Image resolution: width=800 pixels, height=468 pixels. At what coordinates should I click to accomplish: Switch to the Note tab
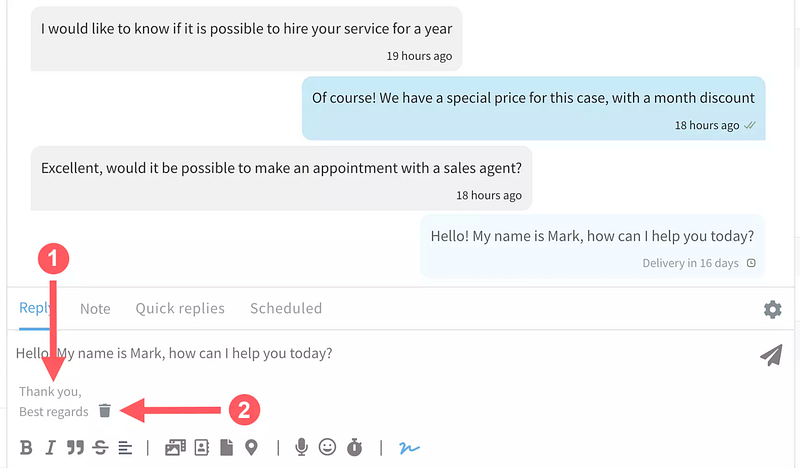pos(95,309)
